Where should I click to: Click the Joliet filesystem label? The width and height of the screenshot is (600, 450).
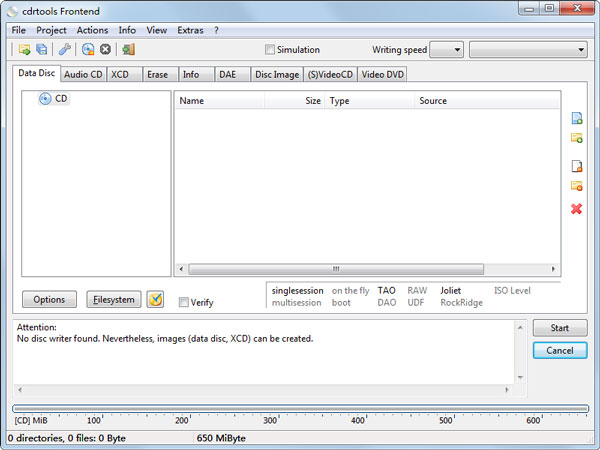point(450,291)
